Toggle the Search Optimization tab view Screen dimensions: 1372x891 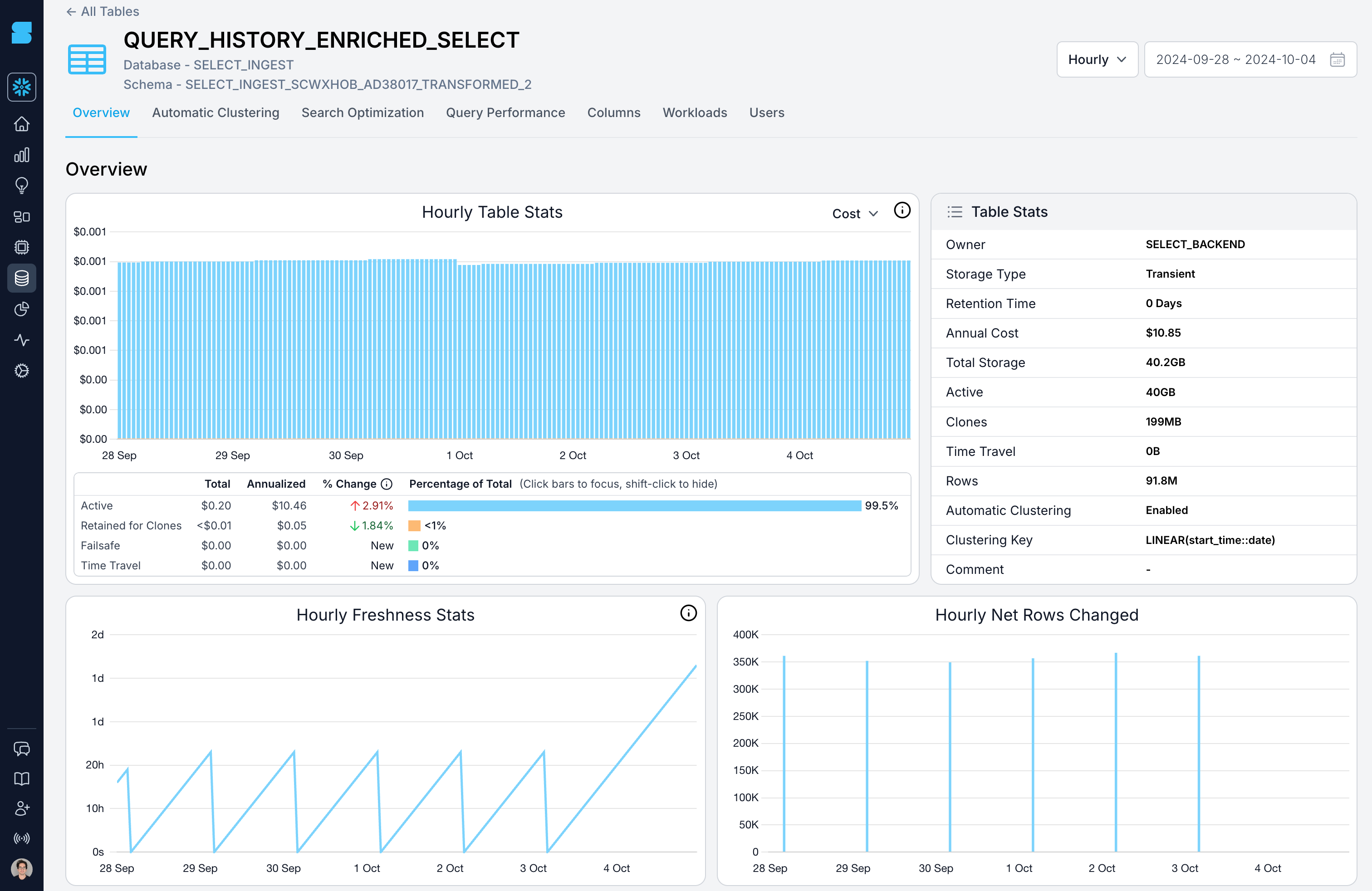tap(363, 113)
